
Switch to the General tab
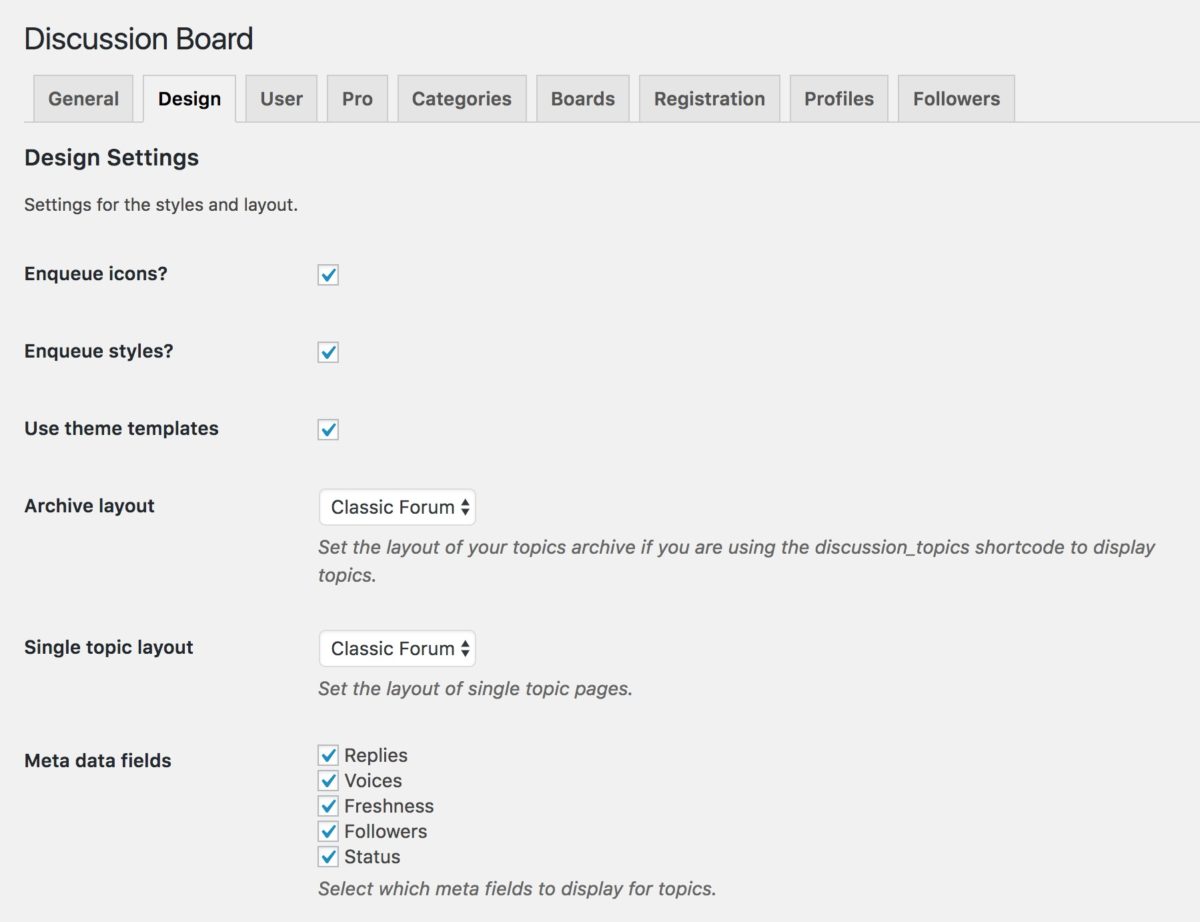tap(83, 99)
